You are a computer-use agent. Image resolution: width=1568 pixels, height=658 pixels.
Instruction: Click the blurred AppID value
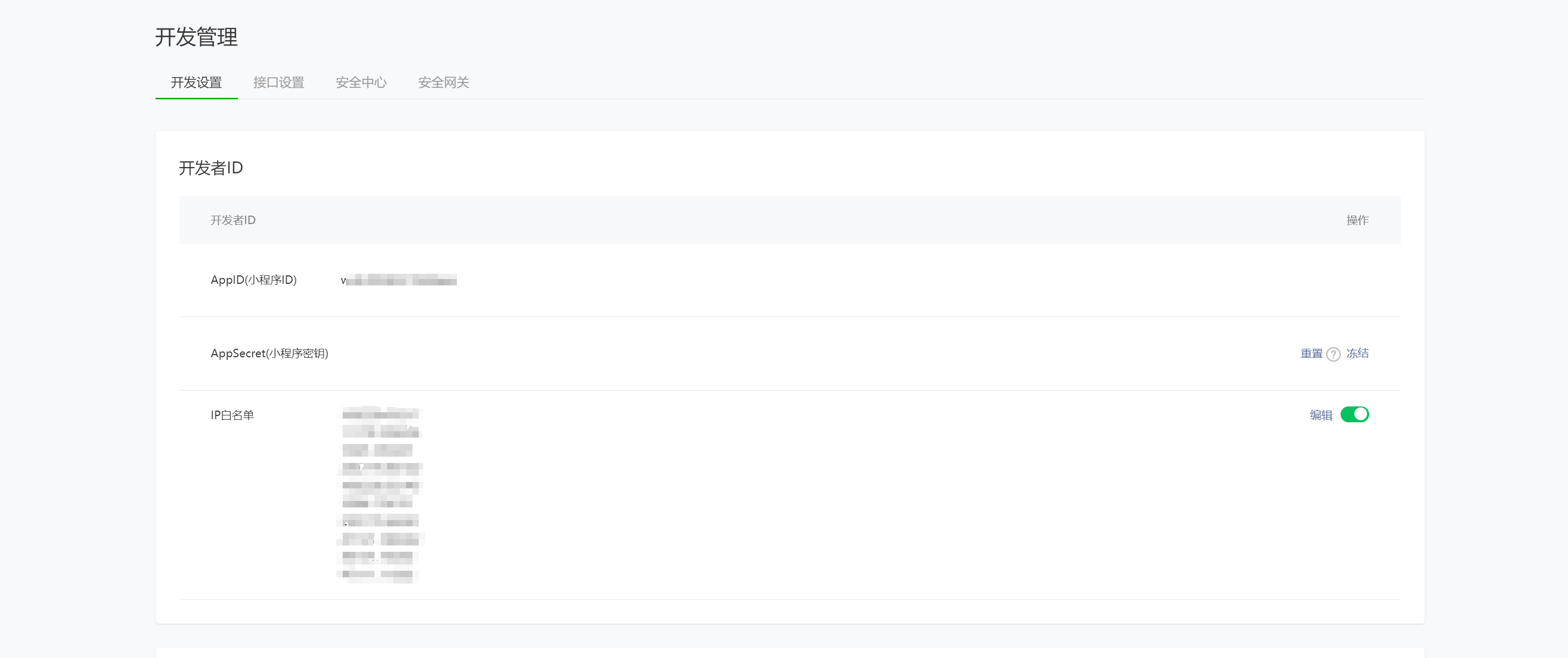(399, 280)
